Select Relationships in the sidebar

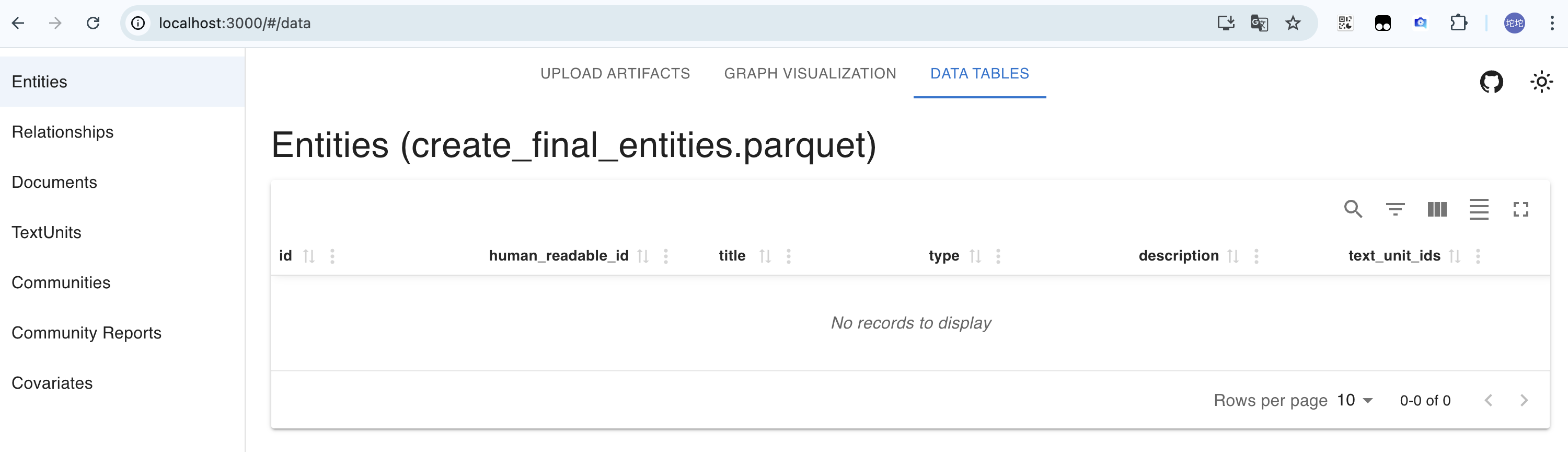coord(63,132)
